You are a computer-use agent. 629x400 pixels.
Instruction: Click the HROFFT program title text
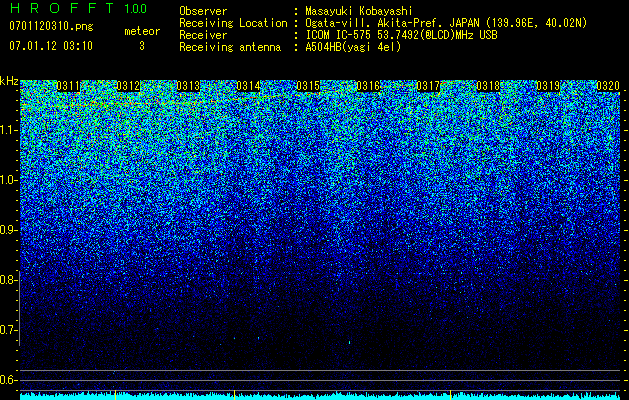(63, 8)
